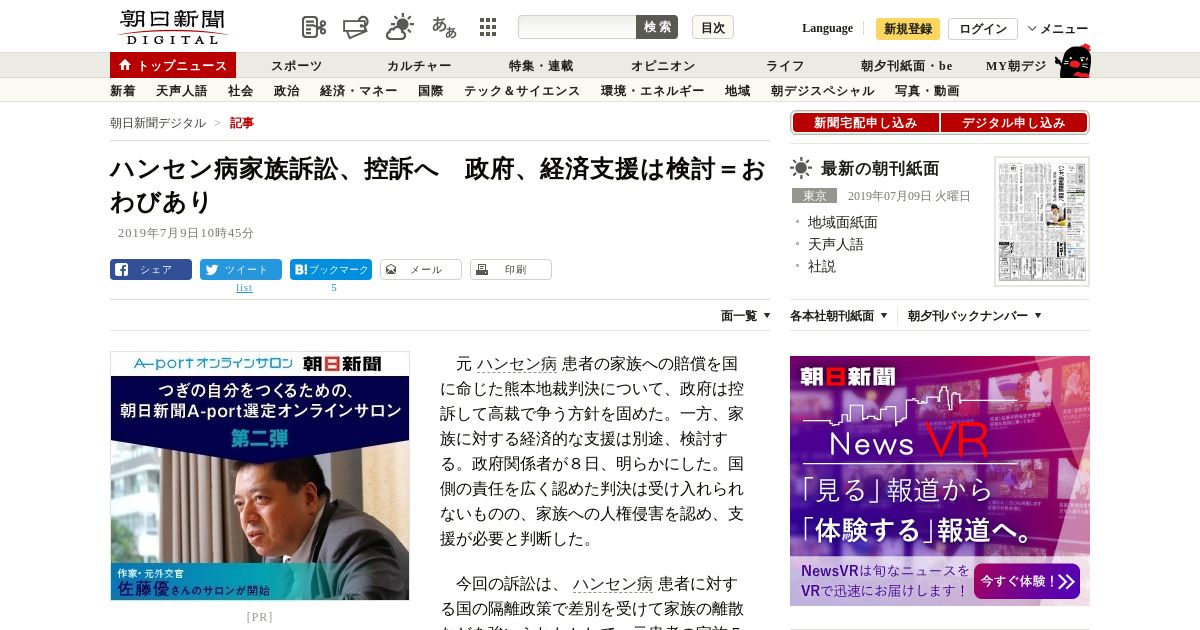
Task: Click the 新規登録 button
Action: point(908,29)
